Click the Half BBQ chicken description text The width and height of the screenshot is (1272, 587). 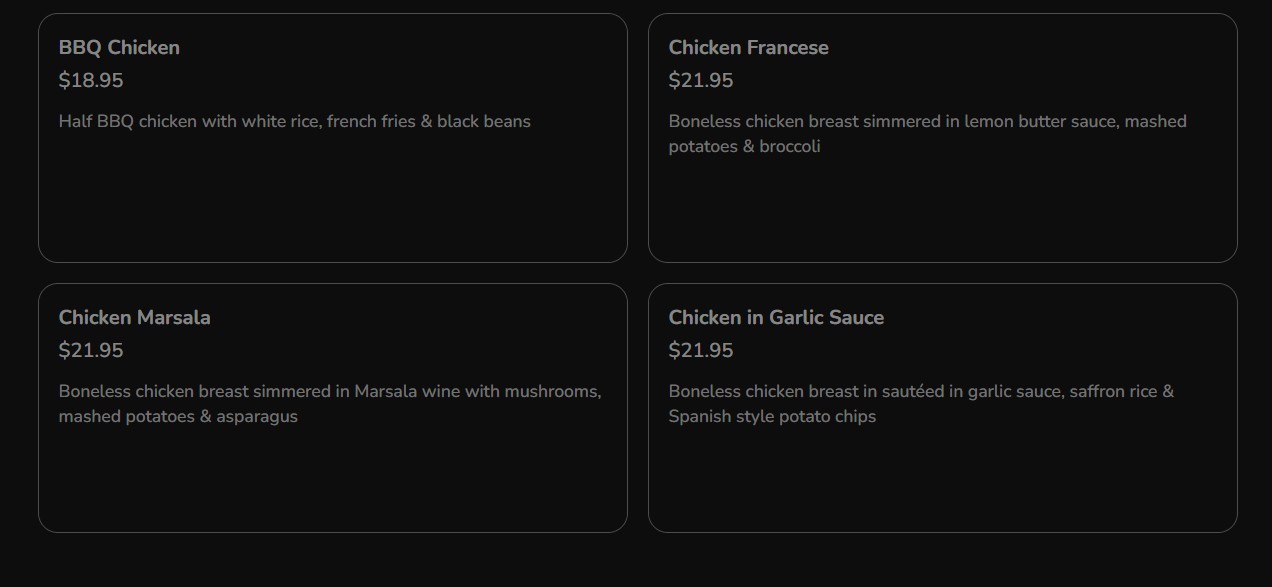(x=294, y=122)
